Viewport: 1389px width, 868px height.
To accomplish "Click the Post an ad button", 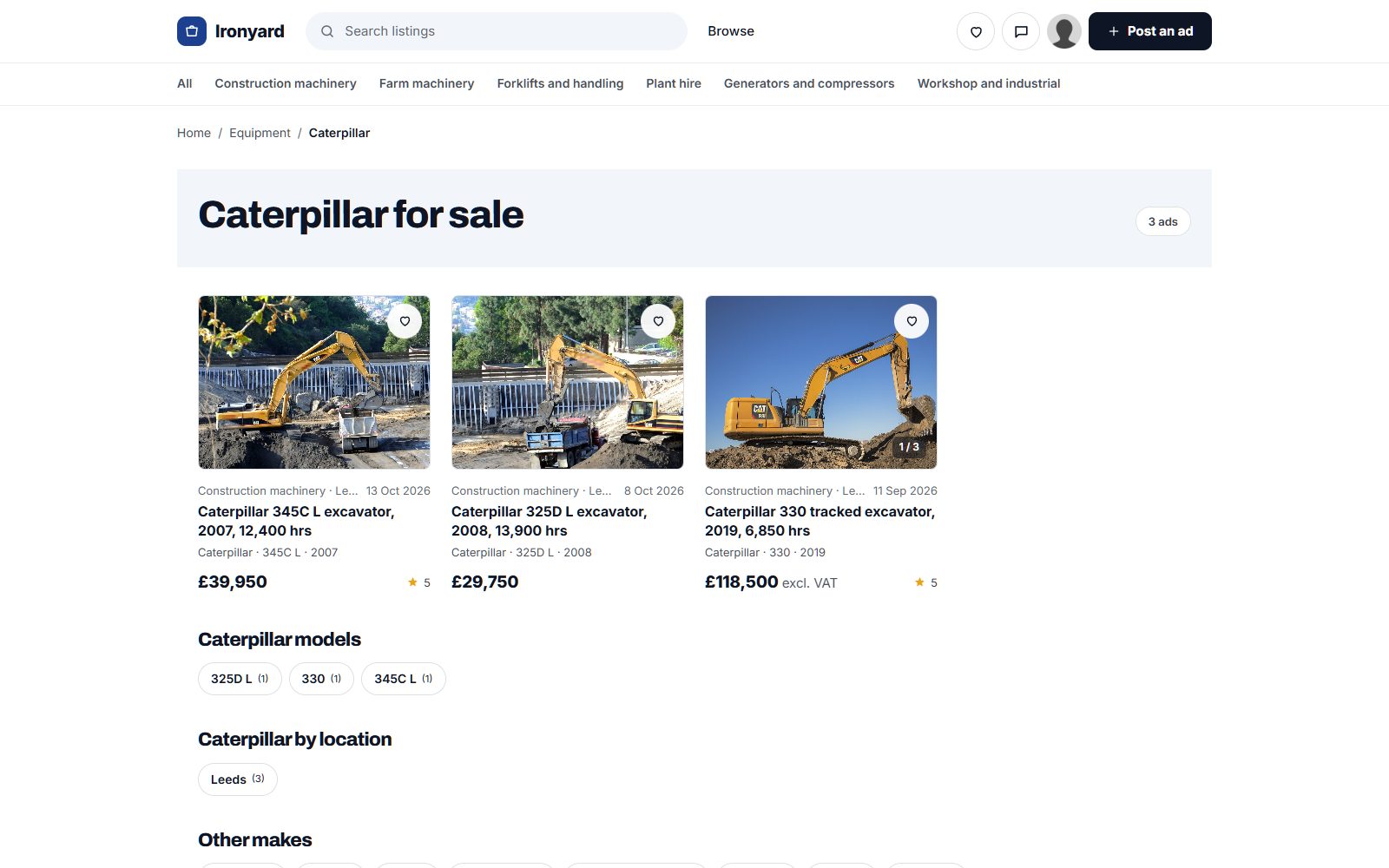I will (x=1150, y=31).
